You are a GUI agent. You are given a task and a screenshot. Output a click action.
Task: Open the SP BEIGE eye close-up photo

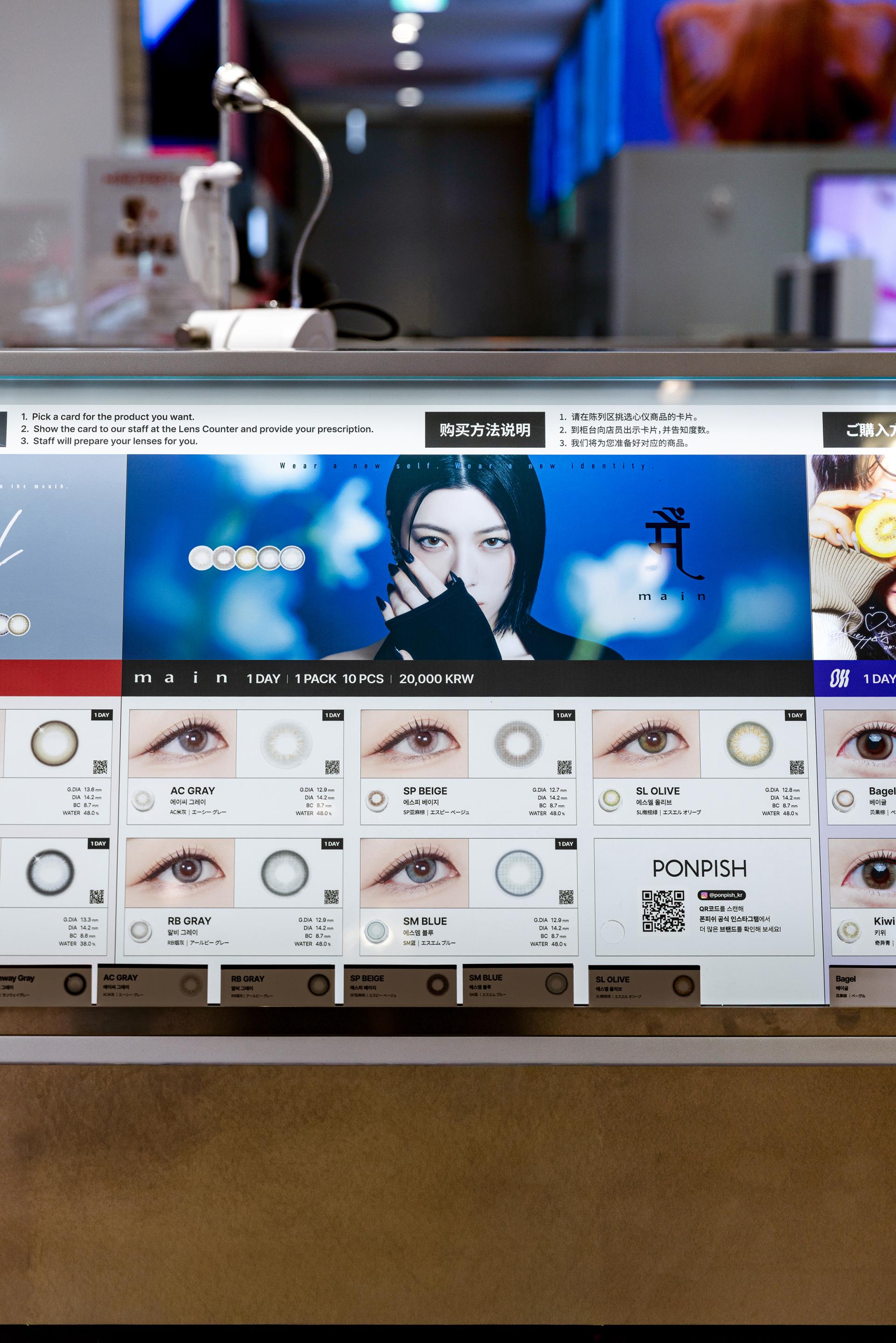[414, 744]
